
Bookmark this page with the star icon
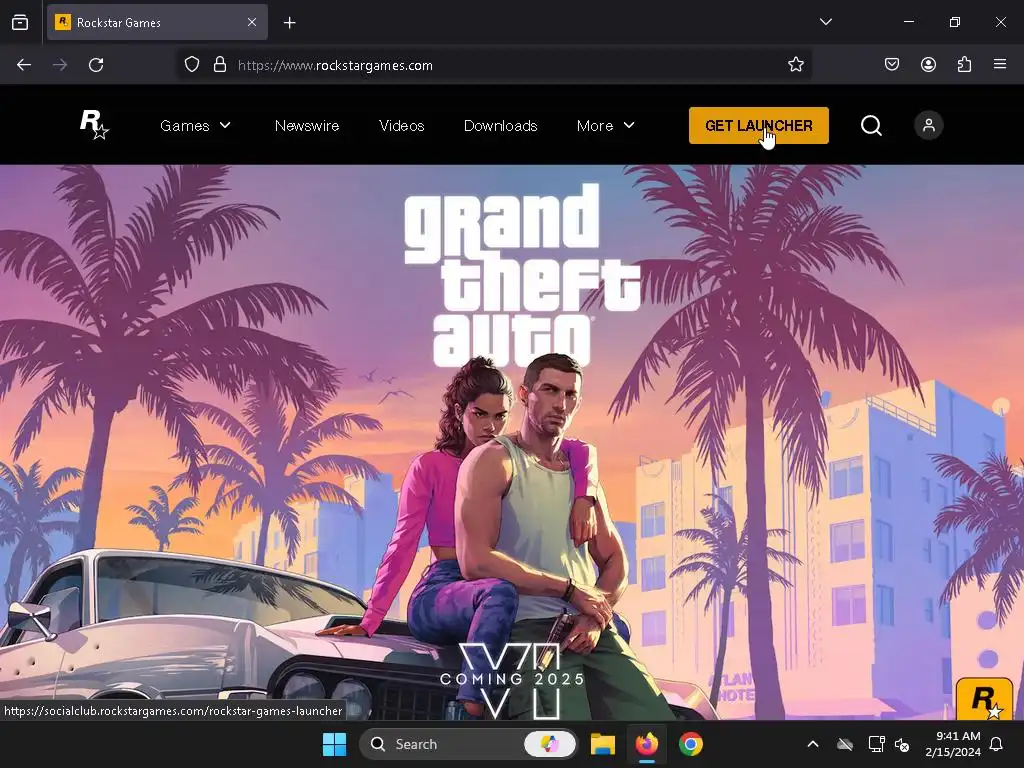tap(795, 65)
